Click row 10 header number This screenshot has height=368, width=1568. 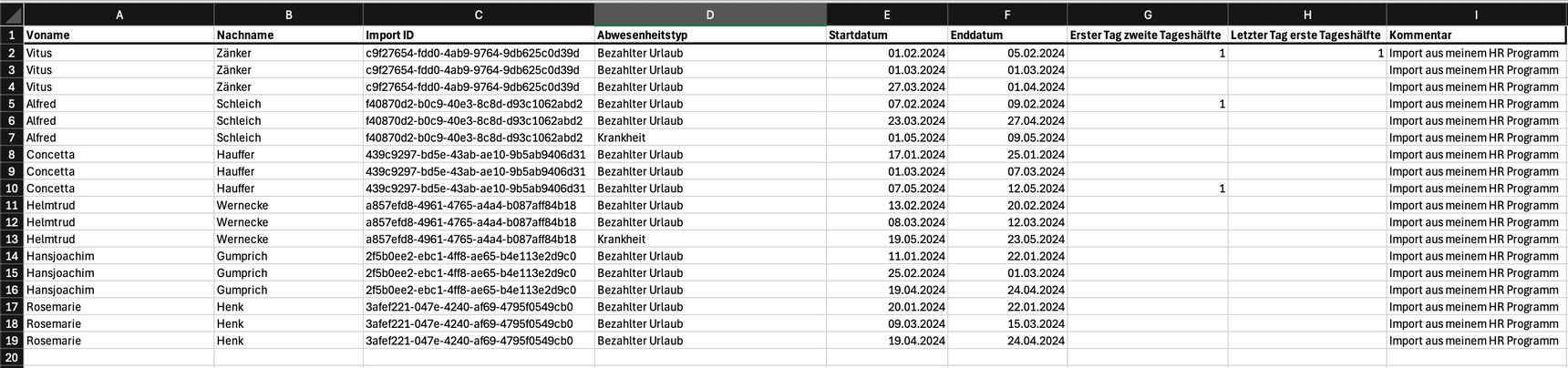coord(12,189)
